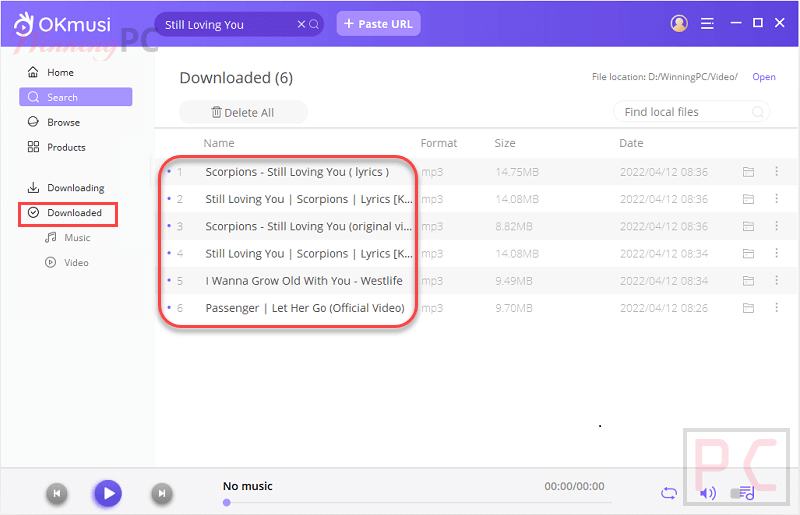Open more options for the Westlife track
The width and height of the screenshot is (800, 515).
777,280
